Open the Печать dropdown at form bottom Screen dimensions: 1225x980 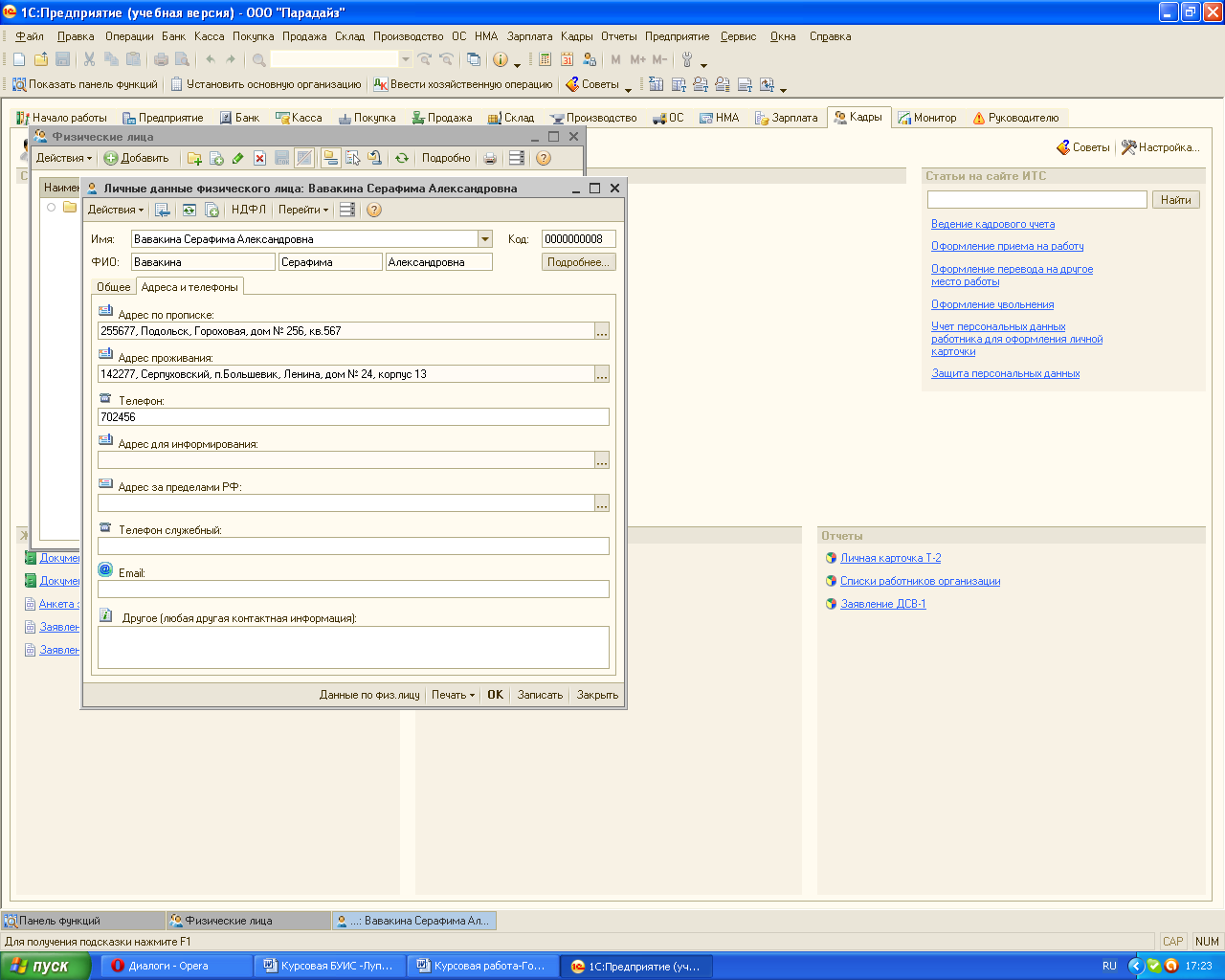point(453,695)
